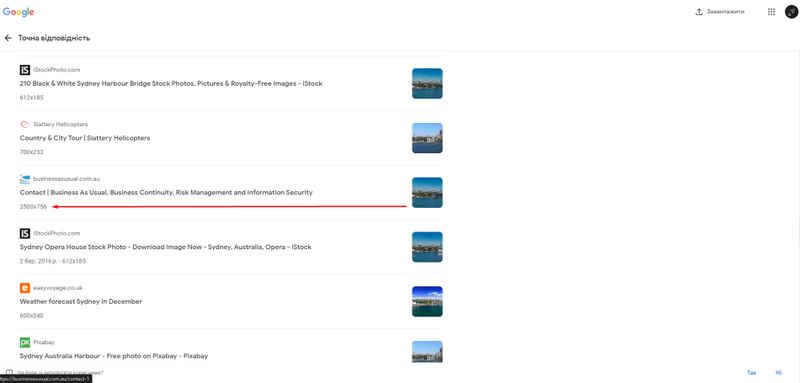Click the easyvoyage result thumbnail image

click(427, 301)
